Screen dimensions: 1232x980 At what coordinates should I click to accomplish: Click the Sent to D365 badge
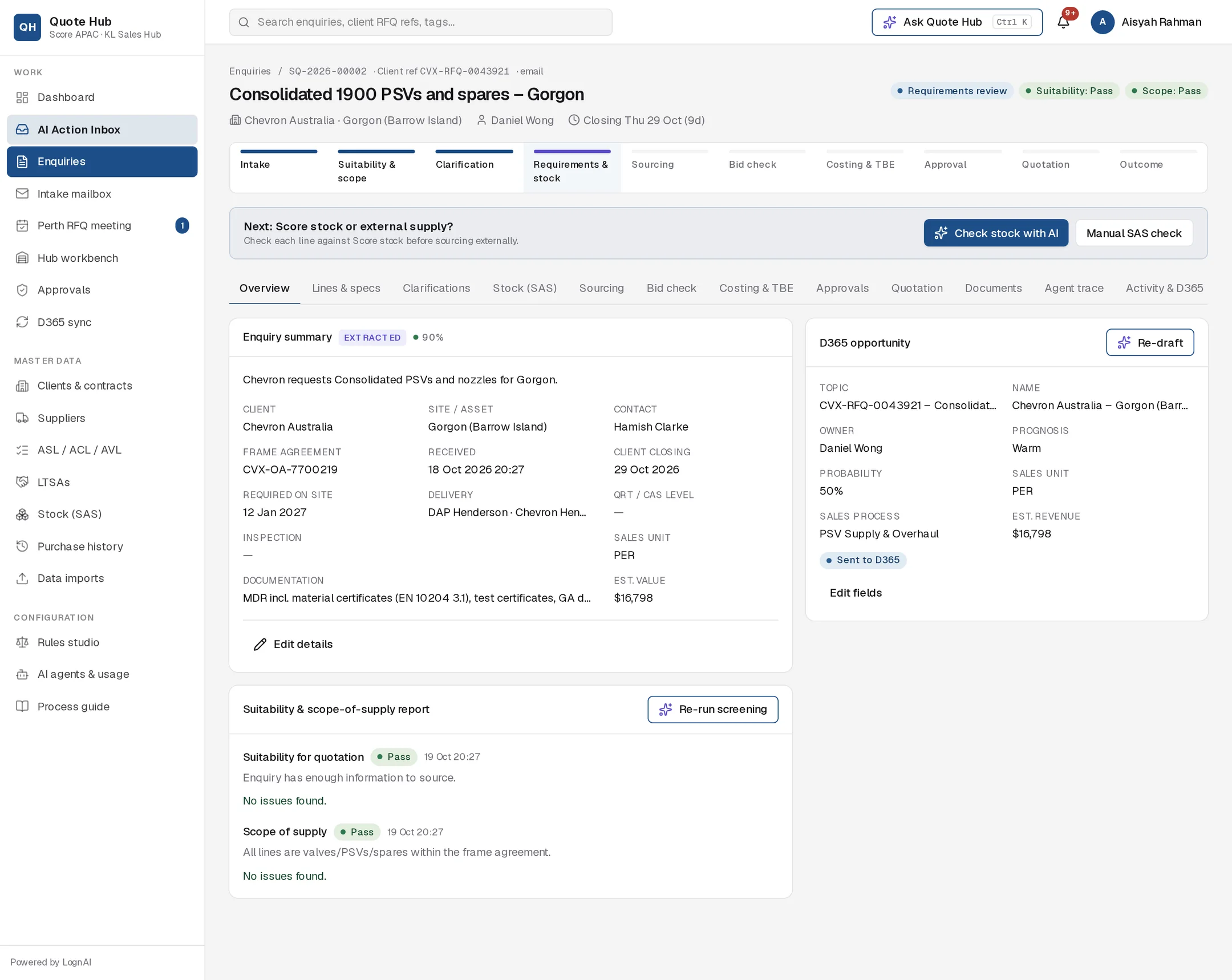click(x=862, y=560)
